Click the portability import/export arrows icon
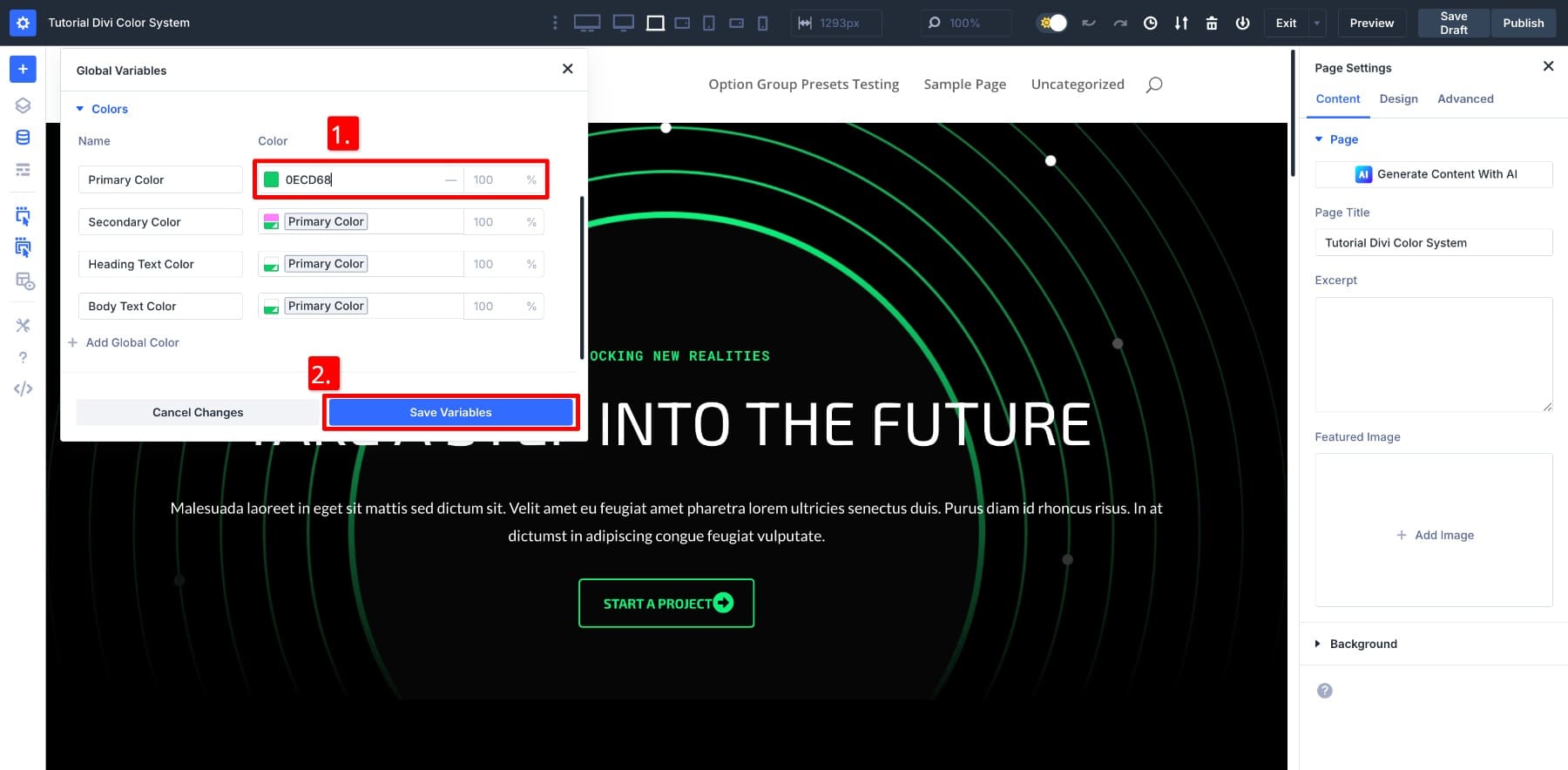 point(1180,24)
